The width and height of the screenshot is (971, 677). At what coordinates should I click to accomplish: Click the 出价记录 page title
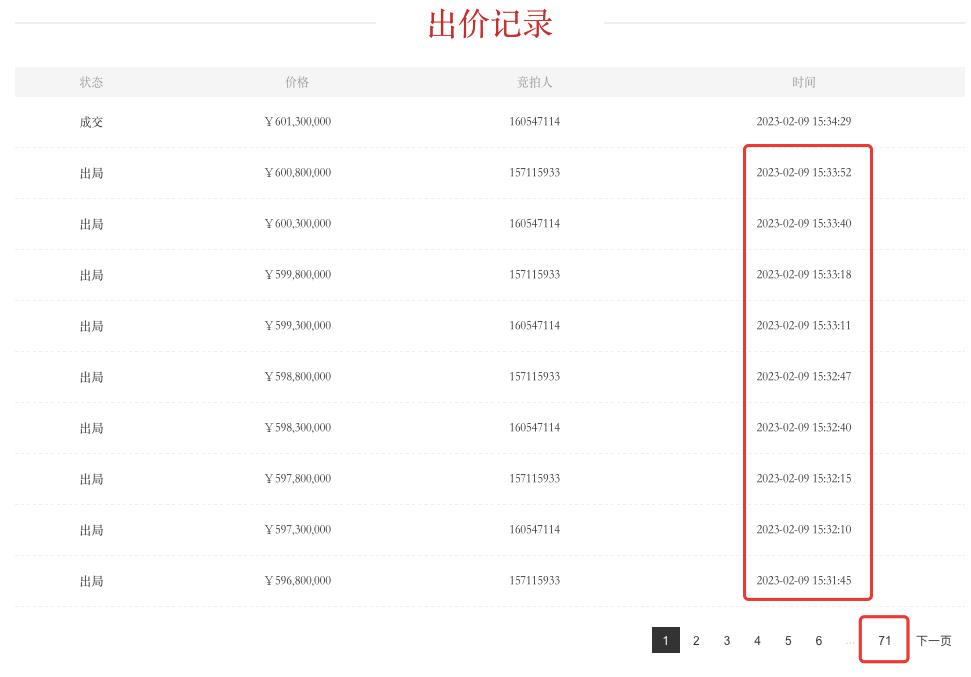(489, 23)
